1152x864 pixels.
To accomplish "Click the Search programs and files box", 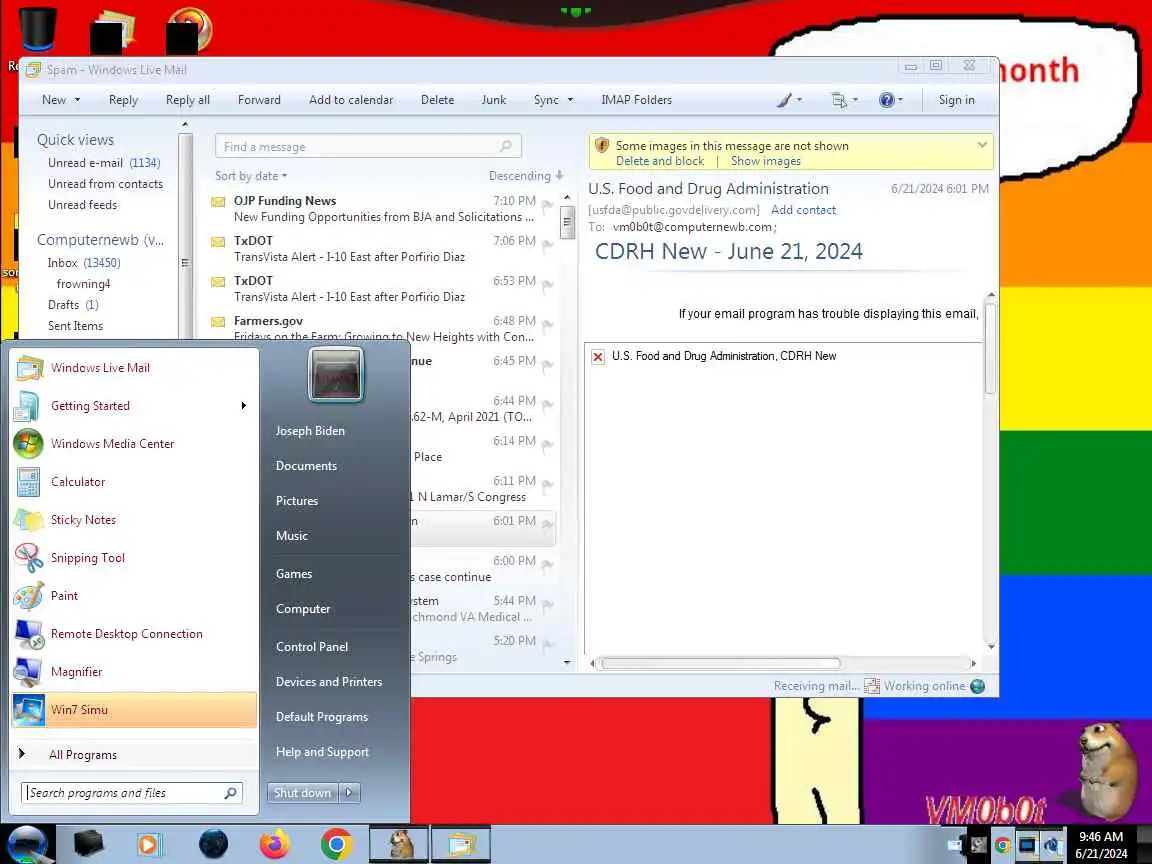I will [x=132, y=793].
